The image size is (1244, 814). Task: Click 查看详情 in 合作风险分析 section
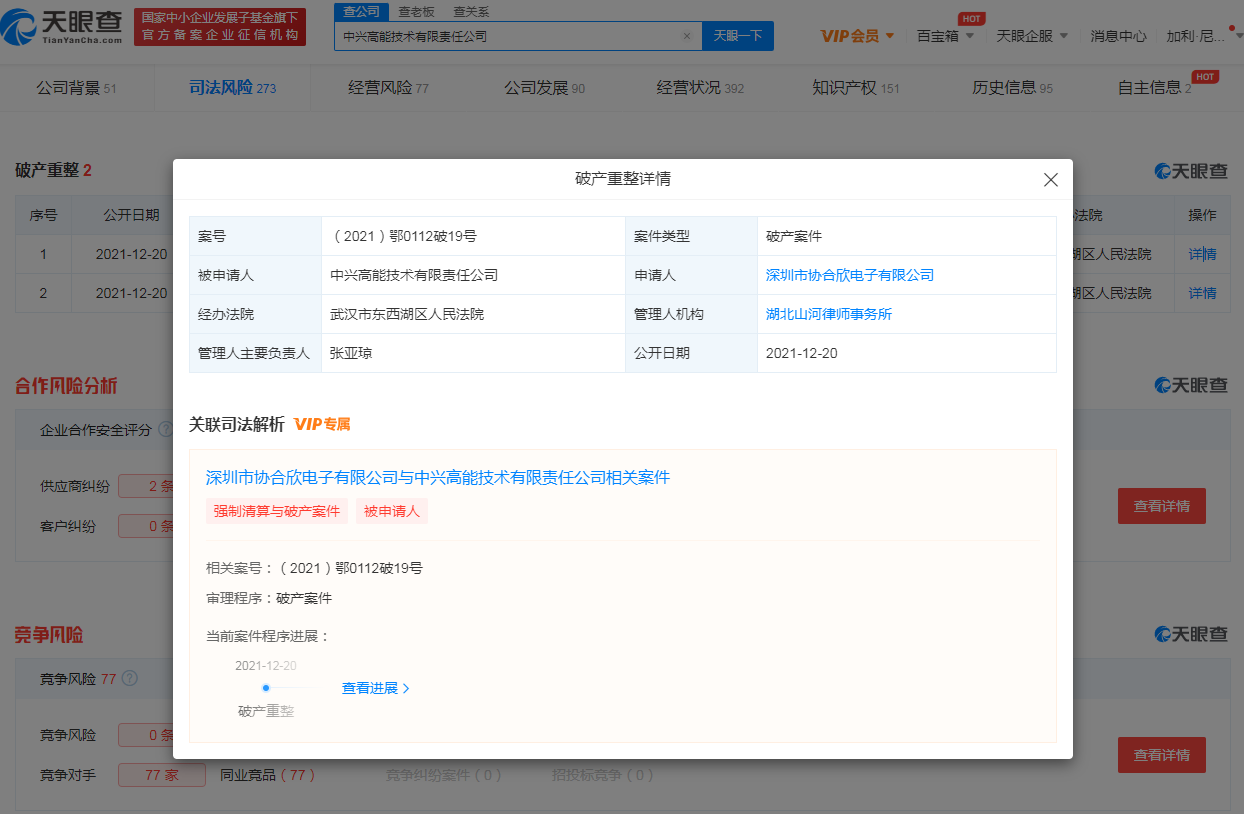tap(1161, 506)
